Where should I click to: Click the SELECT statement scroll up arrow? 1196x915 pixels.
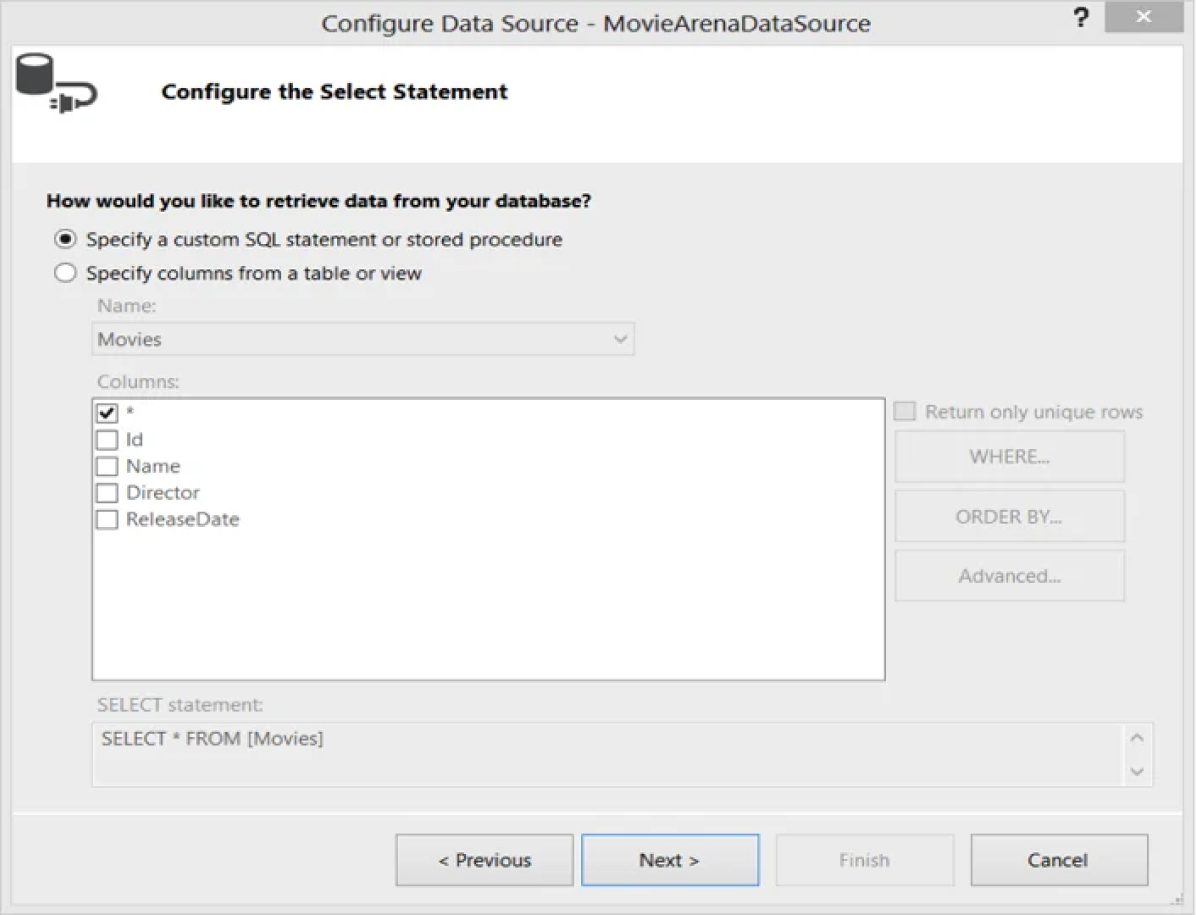(1137, 738)
